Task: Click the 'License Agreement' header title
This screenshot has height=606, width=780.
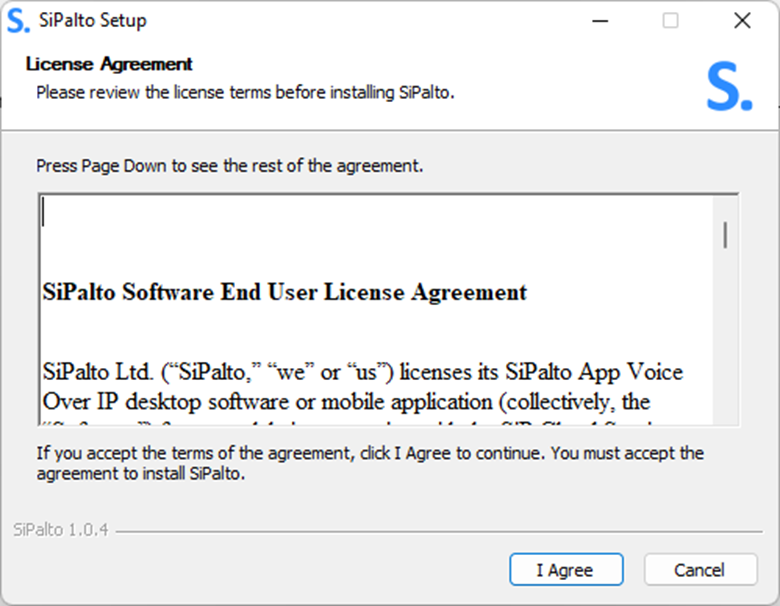Action: [x=109, y=64]
